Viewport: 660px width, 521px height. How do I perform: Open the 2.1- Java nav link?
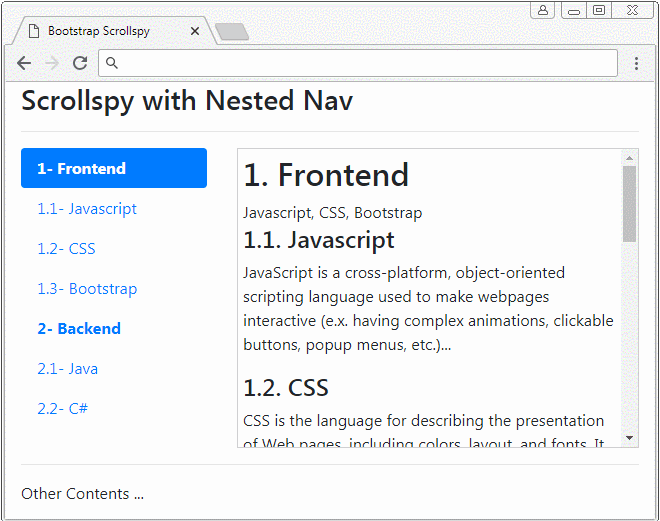[67, 369]
